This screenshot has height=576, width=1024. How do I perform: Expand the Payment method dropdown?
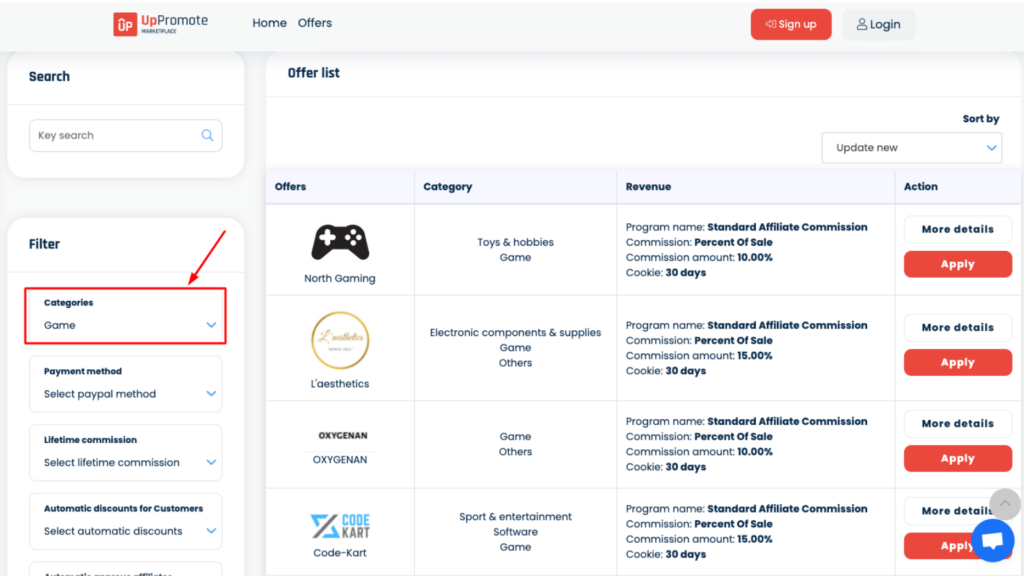(125, 384)
